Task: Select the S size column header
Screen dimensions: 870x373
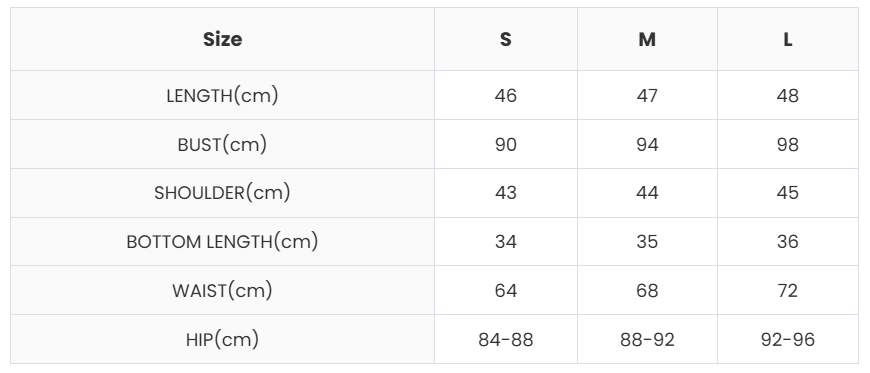Action: click(505, 39)
